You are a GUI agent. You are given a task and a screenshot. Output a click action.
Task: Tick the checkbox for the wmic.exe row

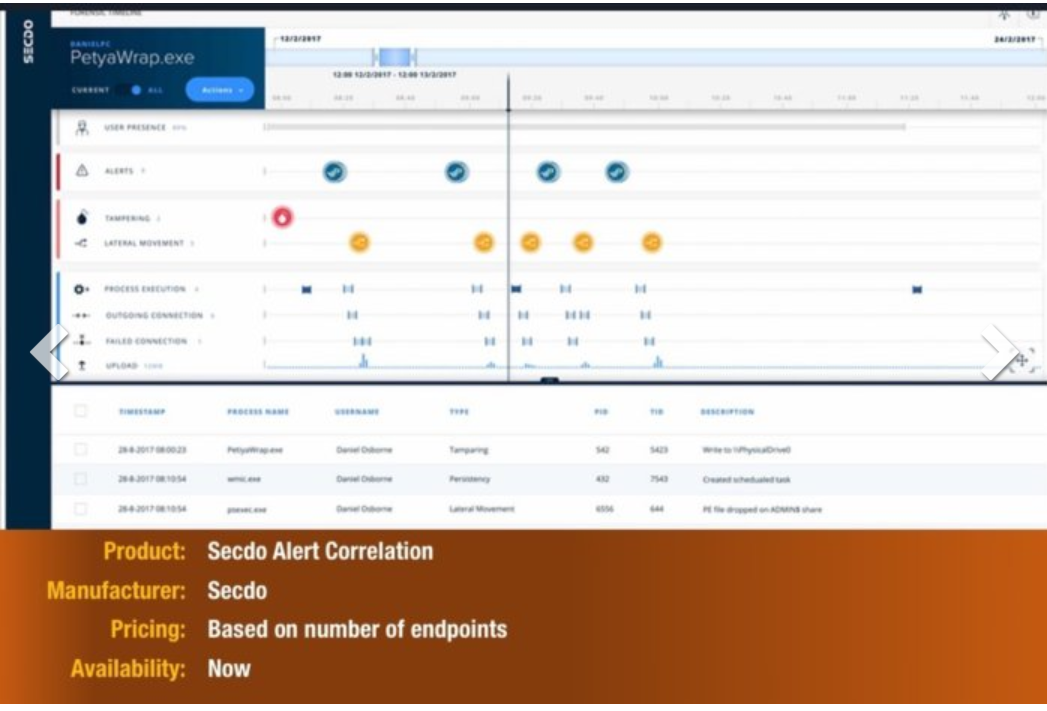(81, 479)
